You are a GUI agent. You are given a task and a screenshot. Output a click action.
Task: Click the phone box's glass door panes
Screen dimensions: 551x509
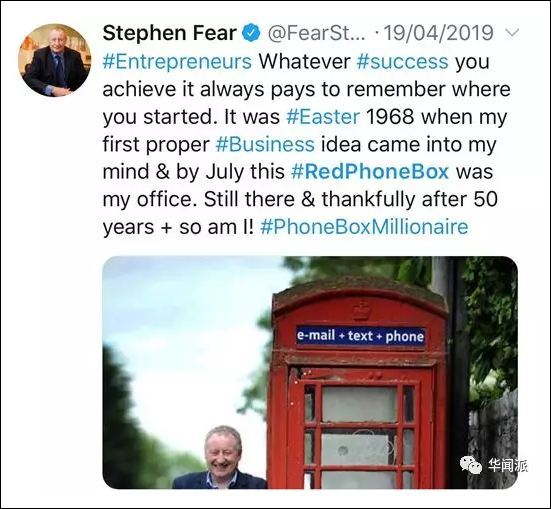tap(359, 434)
